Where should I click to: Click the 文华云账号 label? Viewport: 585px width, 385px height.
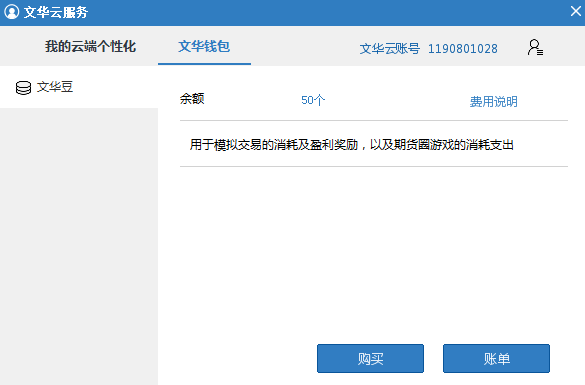pyautogui.click(x=390, y=48)
